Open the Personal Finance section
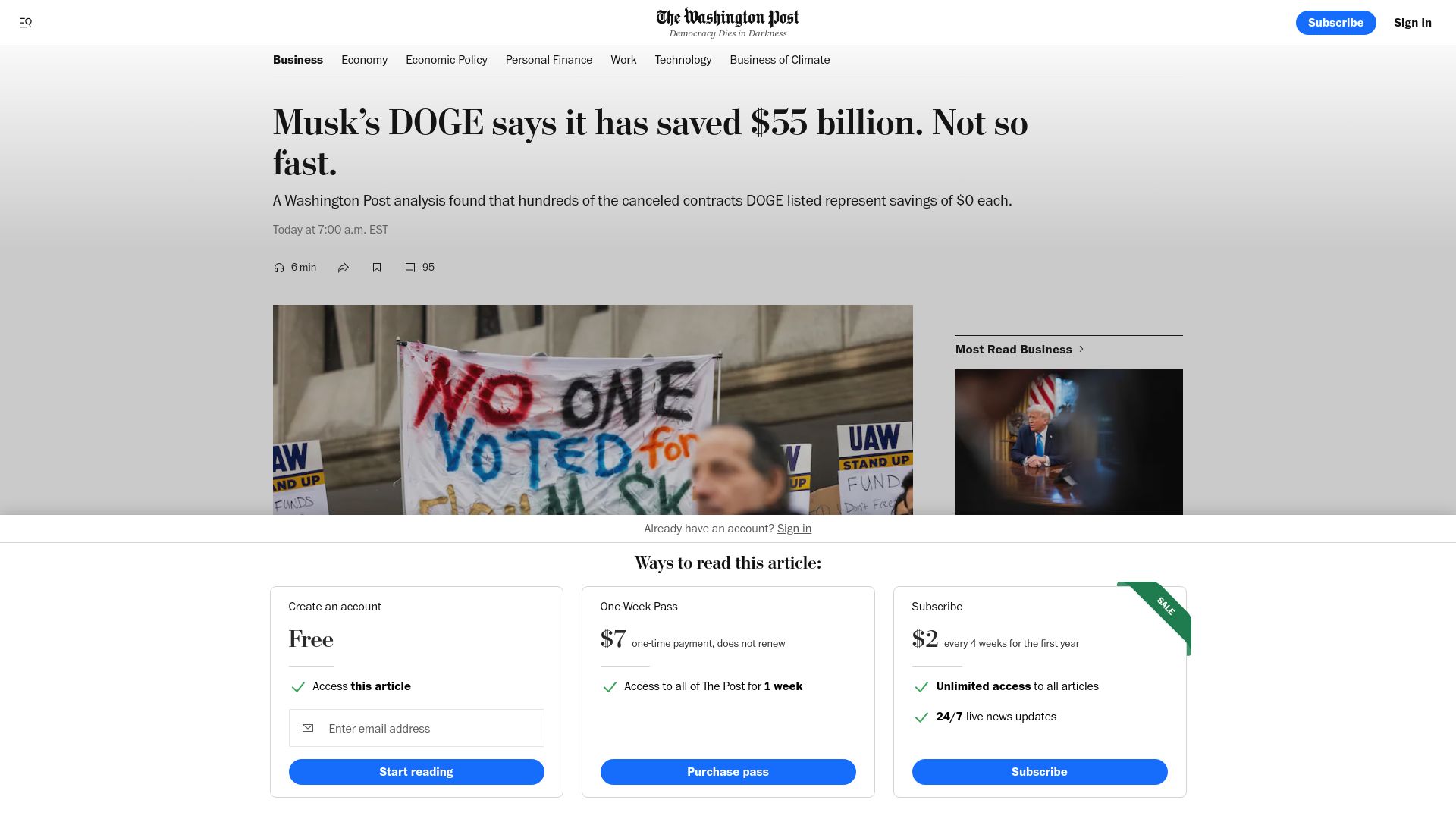Viewport: 1456px width, 819px height. (549, 60)
